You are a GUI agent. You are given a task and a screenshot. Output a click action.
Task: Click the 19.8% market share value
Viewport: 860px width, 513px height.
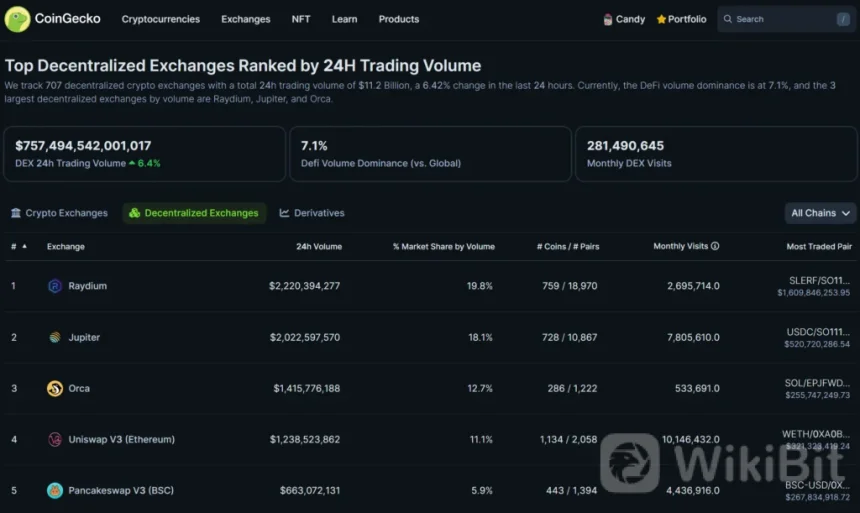pyautogui.click(x=480, y=286)
